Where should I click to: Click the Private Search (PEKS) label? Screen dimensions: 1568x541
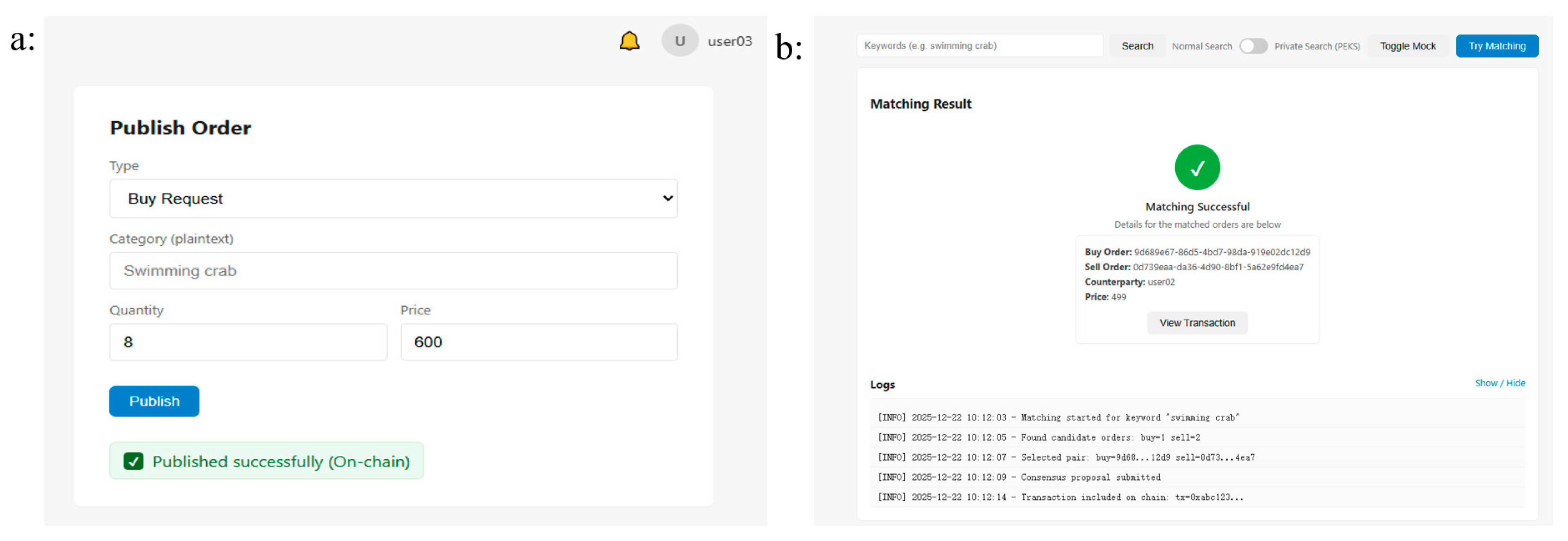point(1316,46)
